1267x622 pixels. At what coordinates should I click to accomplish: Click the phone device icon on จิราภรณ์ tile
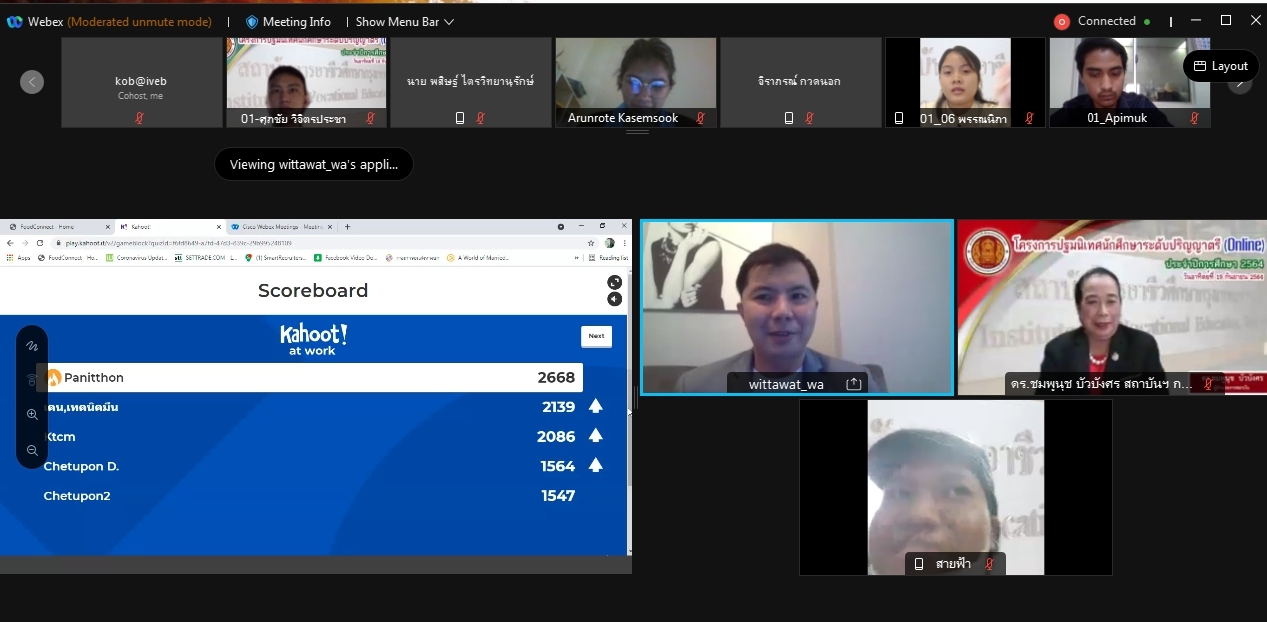789,118
